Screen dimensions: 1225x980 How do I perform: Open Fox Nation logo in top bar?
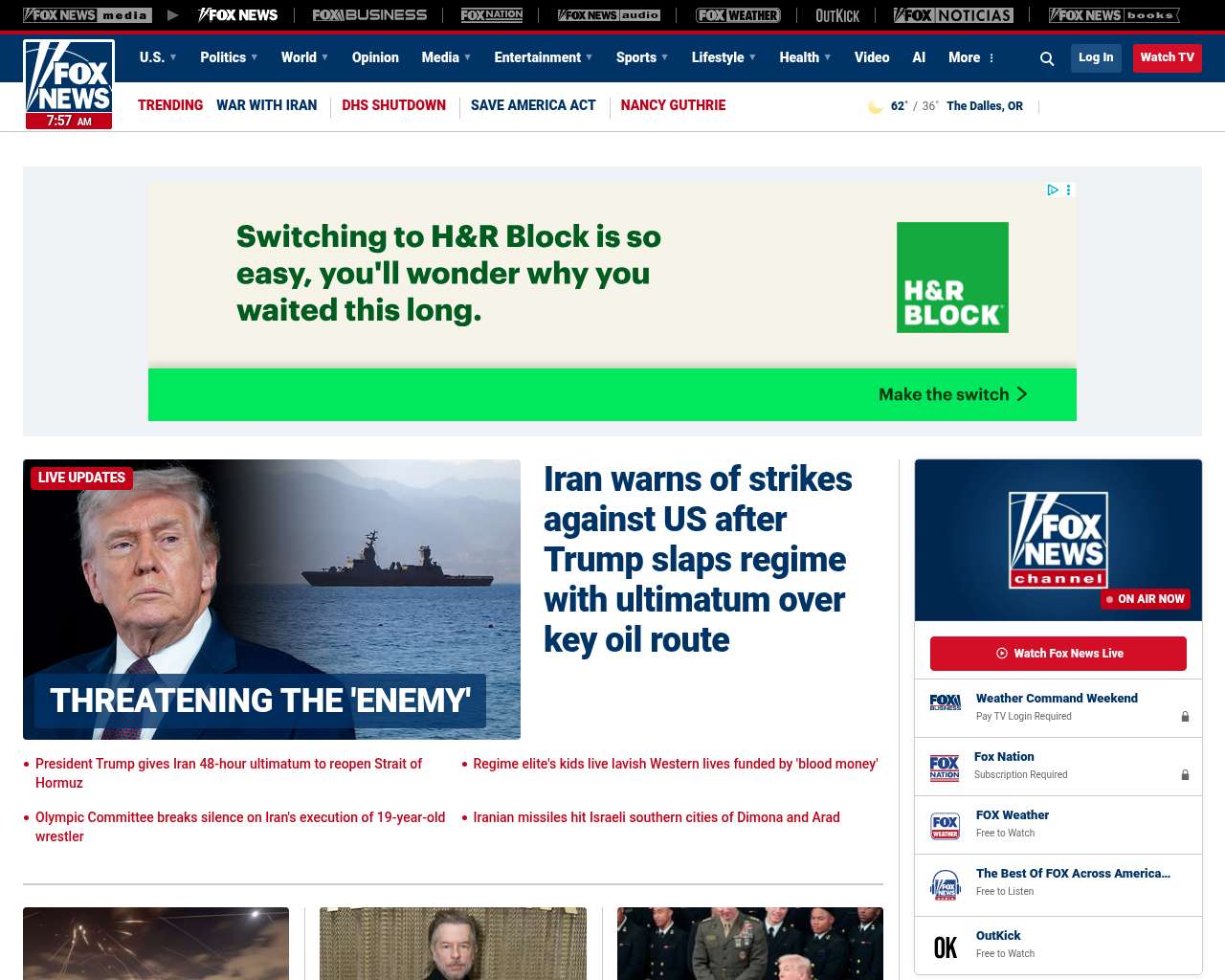[x=492, y=15]
